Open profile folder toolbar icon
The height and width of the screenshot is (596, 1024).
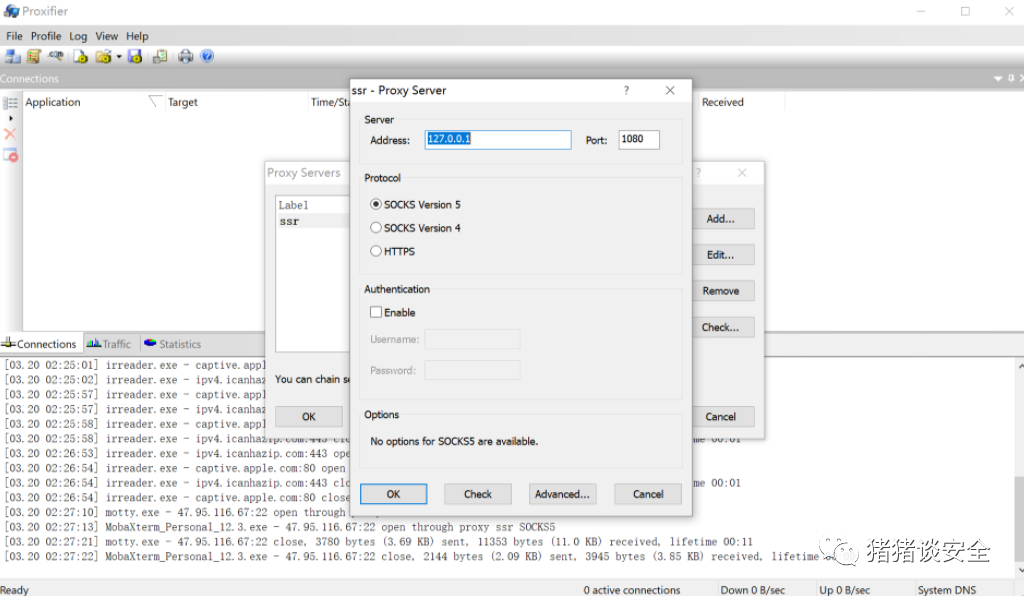pyautogui.click(x=103, y=56)
